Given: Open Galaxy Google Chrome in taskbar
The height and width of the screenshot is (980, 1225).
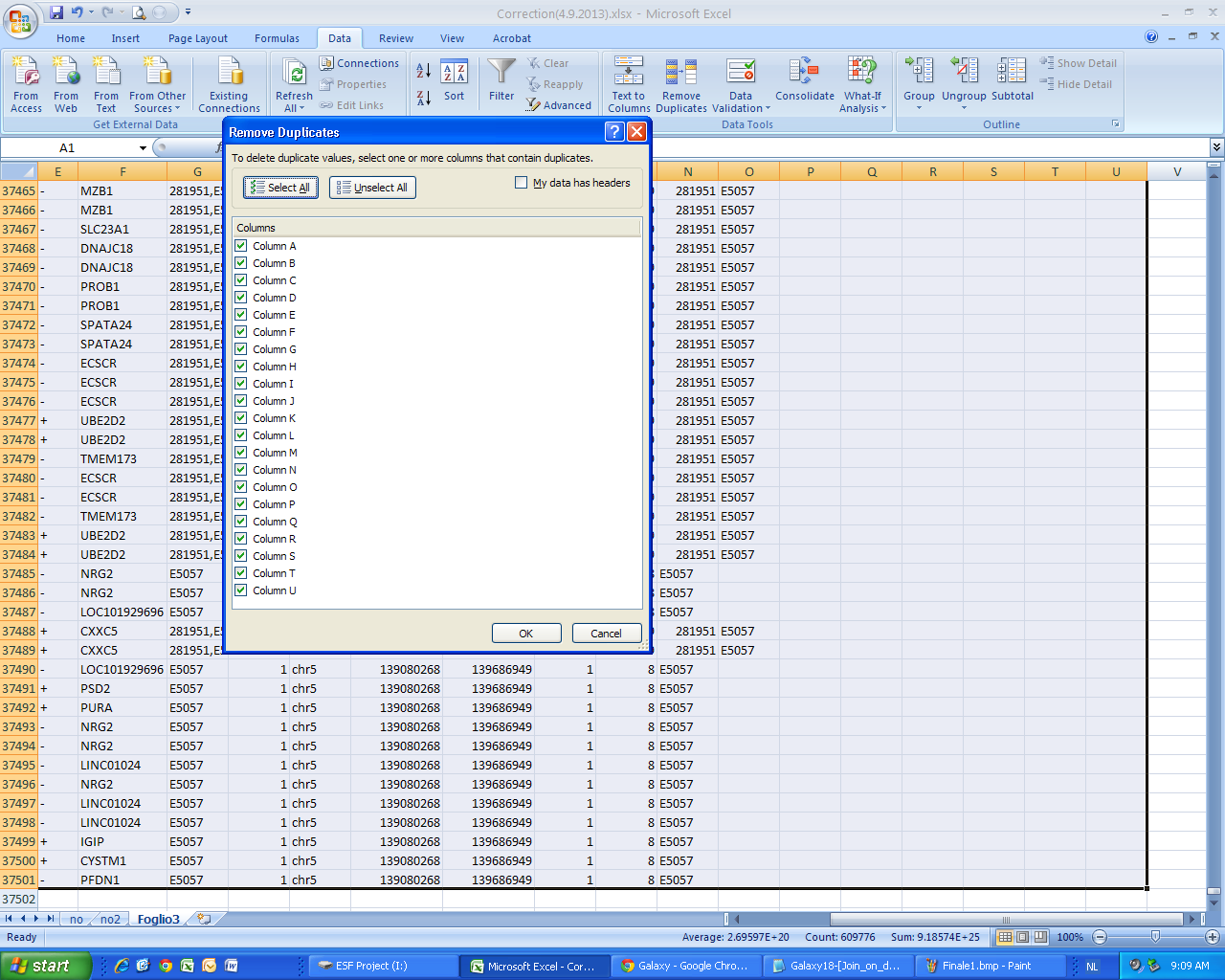Looking at the screenshot, I should click(685, 966).
